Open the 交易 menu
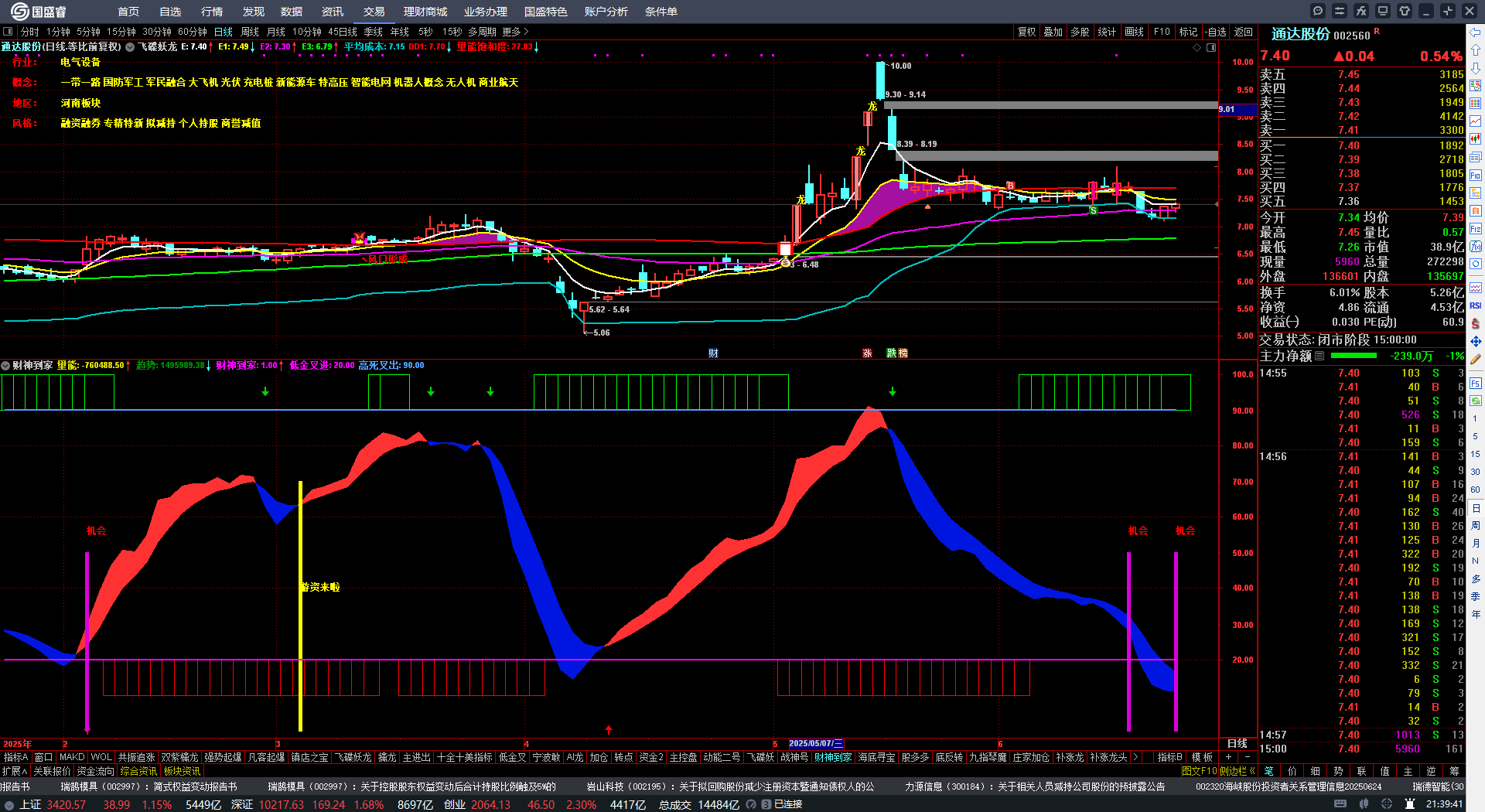Image resolution: width=1485 pixels, height=812 pixels. (x=374, y=12)
